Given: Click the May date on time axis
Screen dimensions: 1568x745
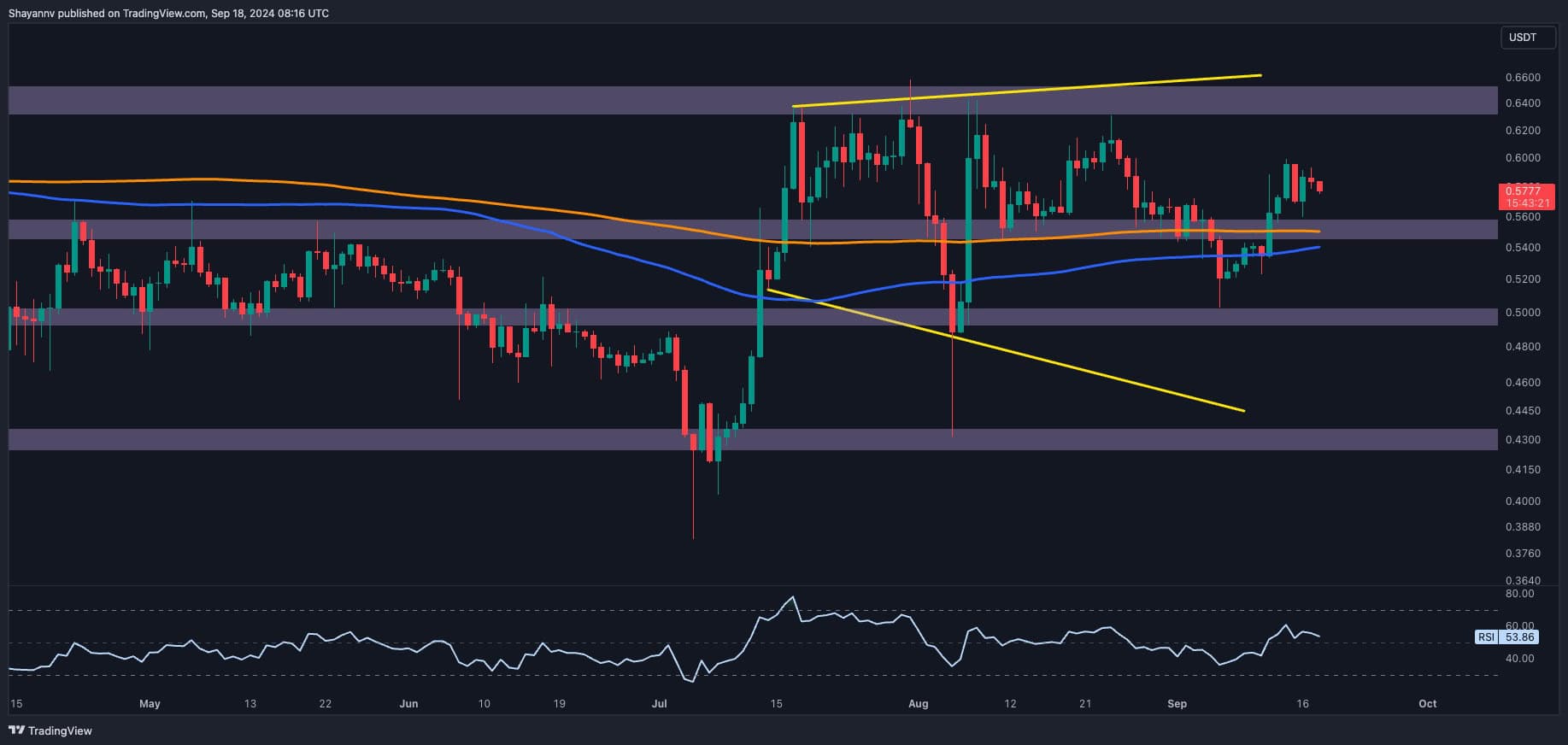Looking at the screenshot, I should point(150,704).
